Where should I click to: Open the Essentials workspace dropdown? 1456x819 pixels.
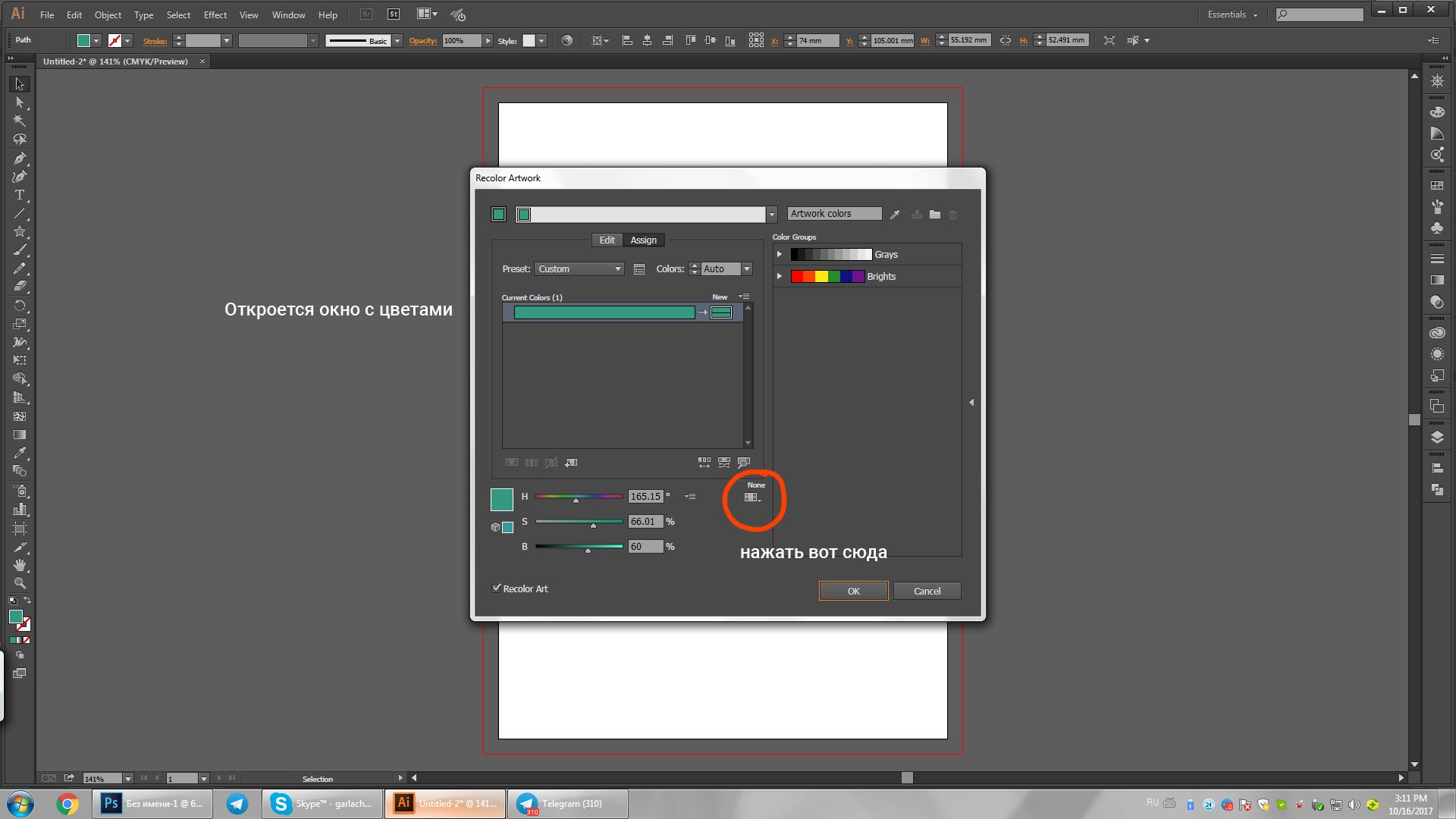pos(1233,14)
